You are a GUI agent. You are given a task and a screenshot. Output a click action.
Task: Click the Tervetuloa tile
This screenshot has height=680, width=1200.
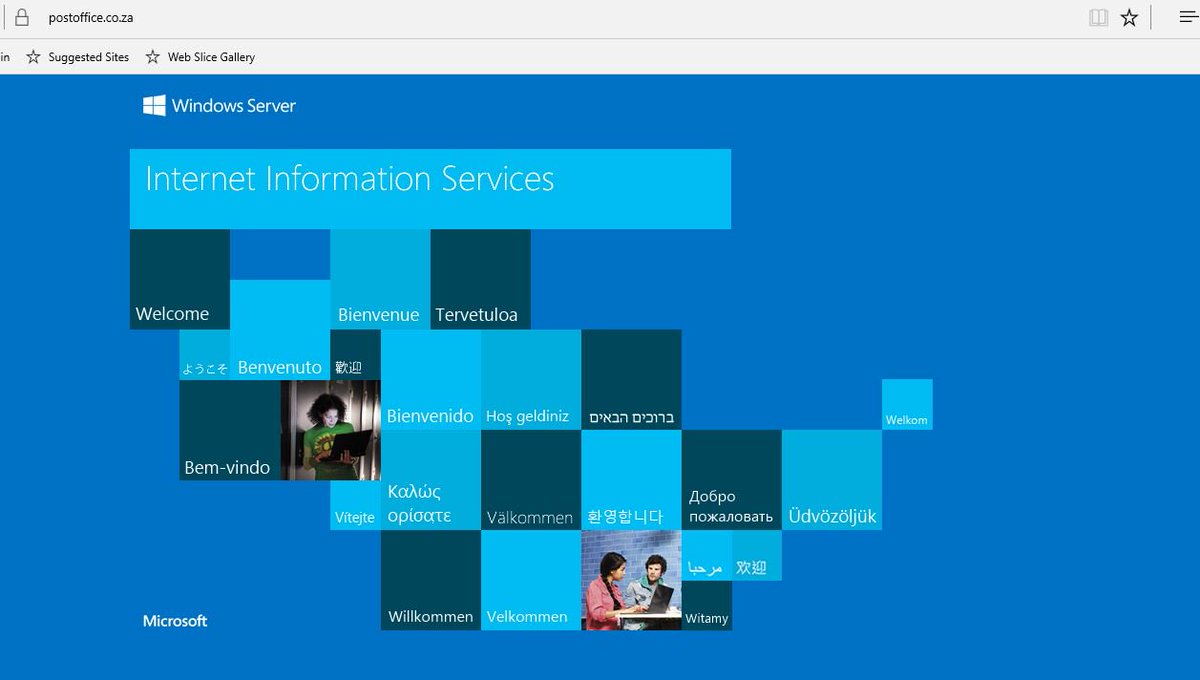480,279
